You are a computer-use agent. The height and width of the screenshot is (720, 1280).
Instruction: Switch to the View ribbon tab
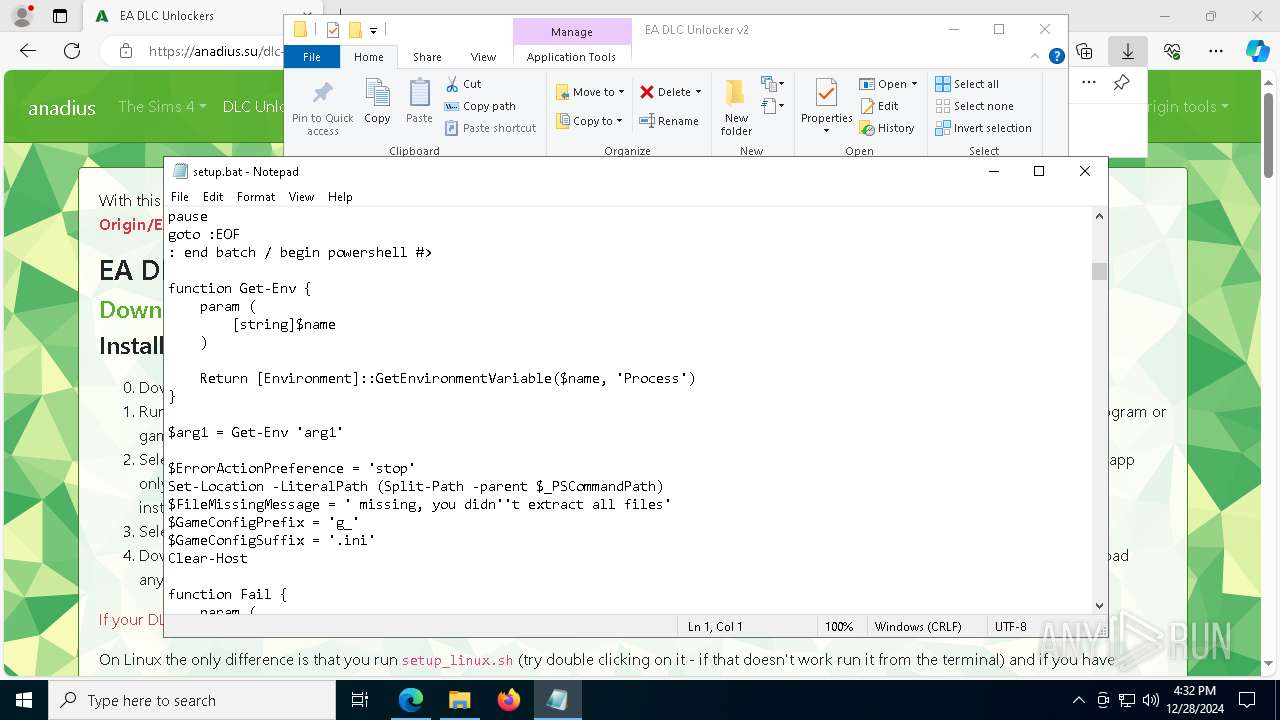pos(483,57)
